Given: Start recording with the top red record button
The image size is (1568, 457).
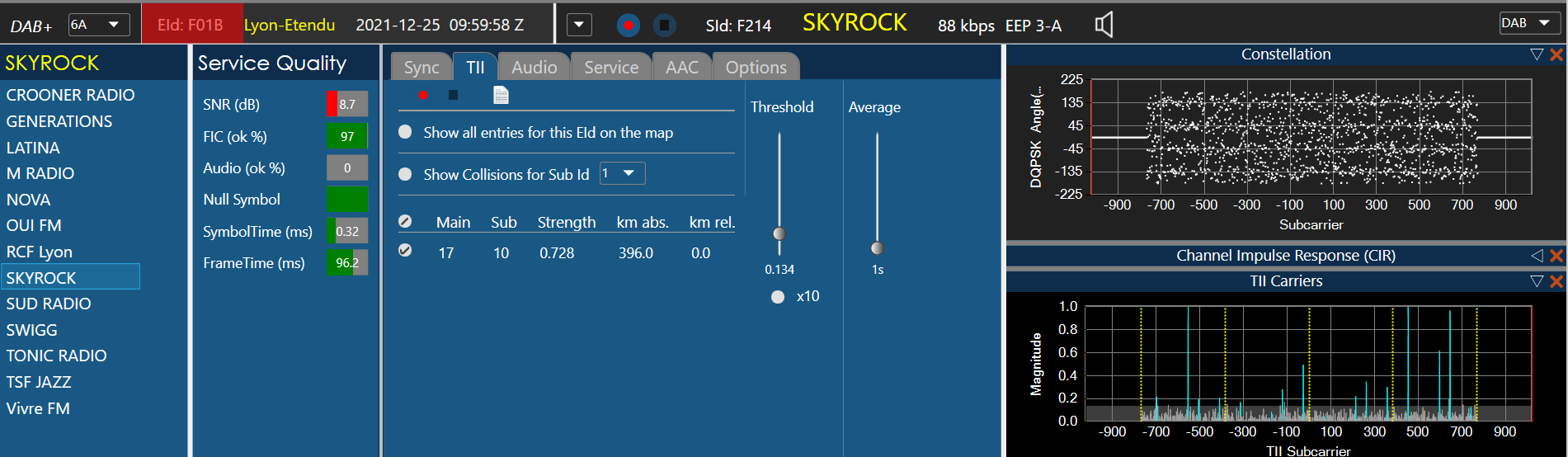Looking at the screenshot, I should point(628,26).
